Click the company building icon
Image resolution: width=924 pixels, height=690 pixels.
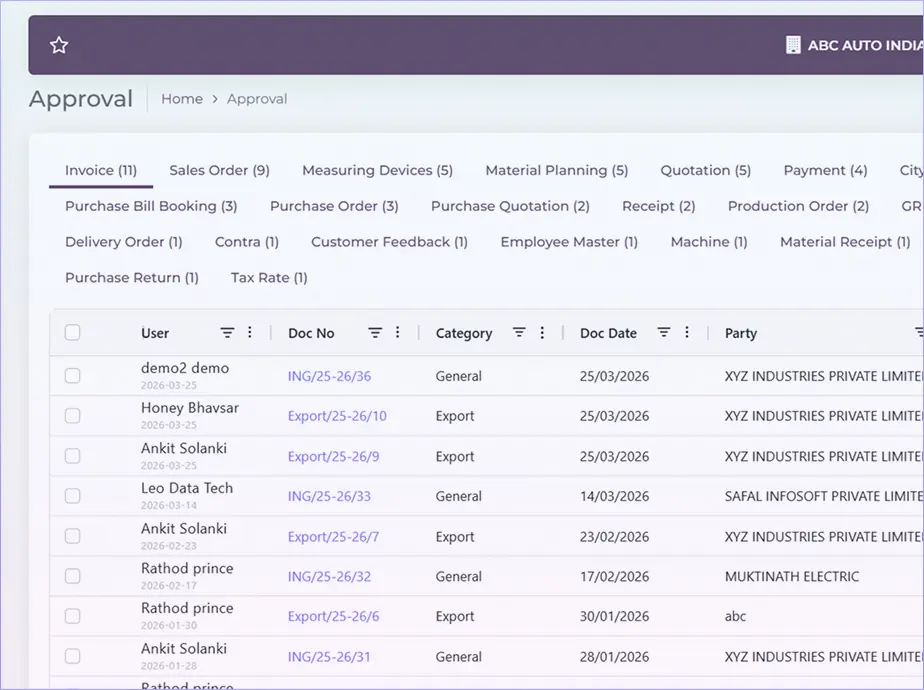pos(793,45)
